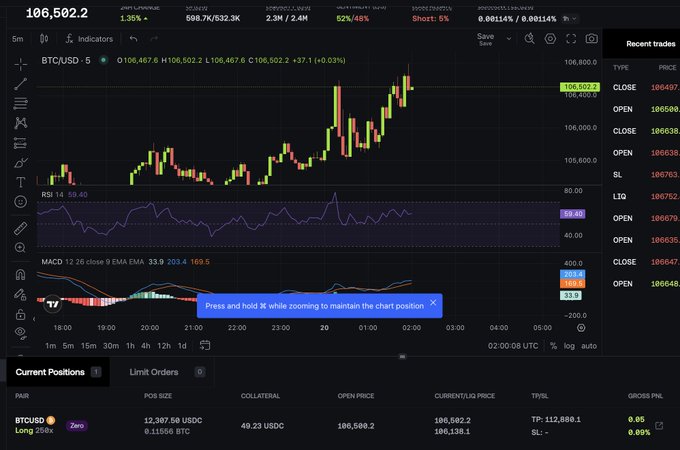Screen dimensions: 680x450
Task: Open the quick search icon
Action: click(529, 39)
